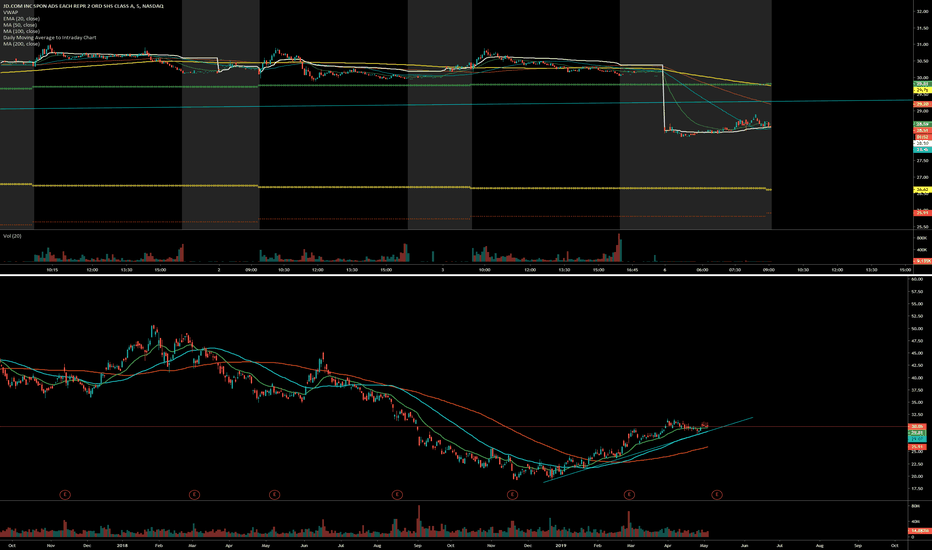Open the August 2018 earnings marker
The height and width of the screenshot is (550, 932).
pos(397,495)
